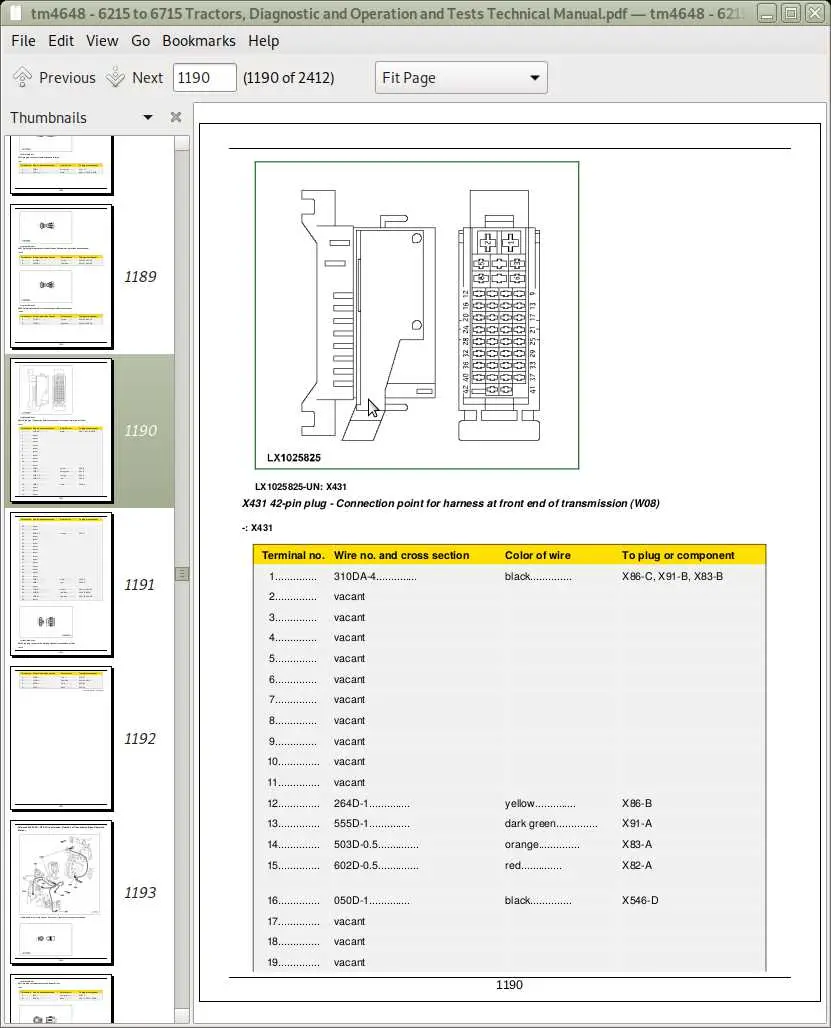Select the page 1190 thumbnail

pos(62,431)
